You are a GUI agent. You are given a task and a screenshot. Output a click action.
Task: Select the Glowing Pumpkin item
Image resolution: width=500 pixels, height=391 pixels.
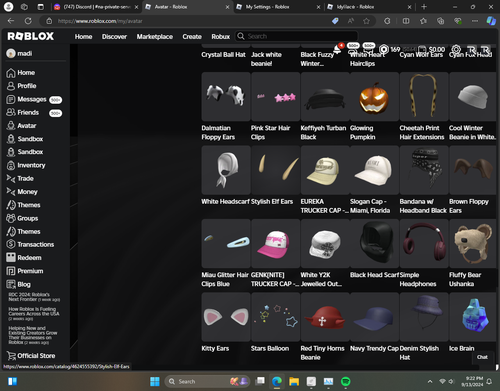point(374,107)
